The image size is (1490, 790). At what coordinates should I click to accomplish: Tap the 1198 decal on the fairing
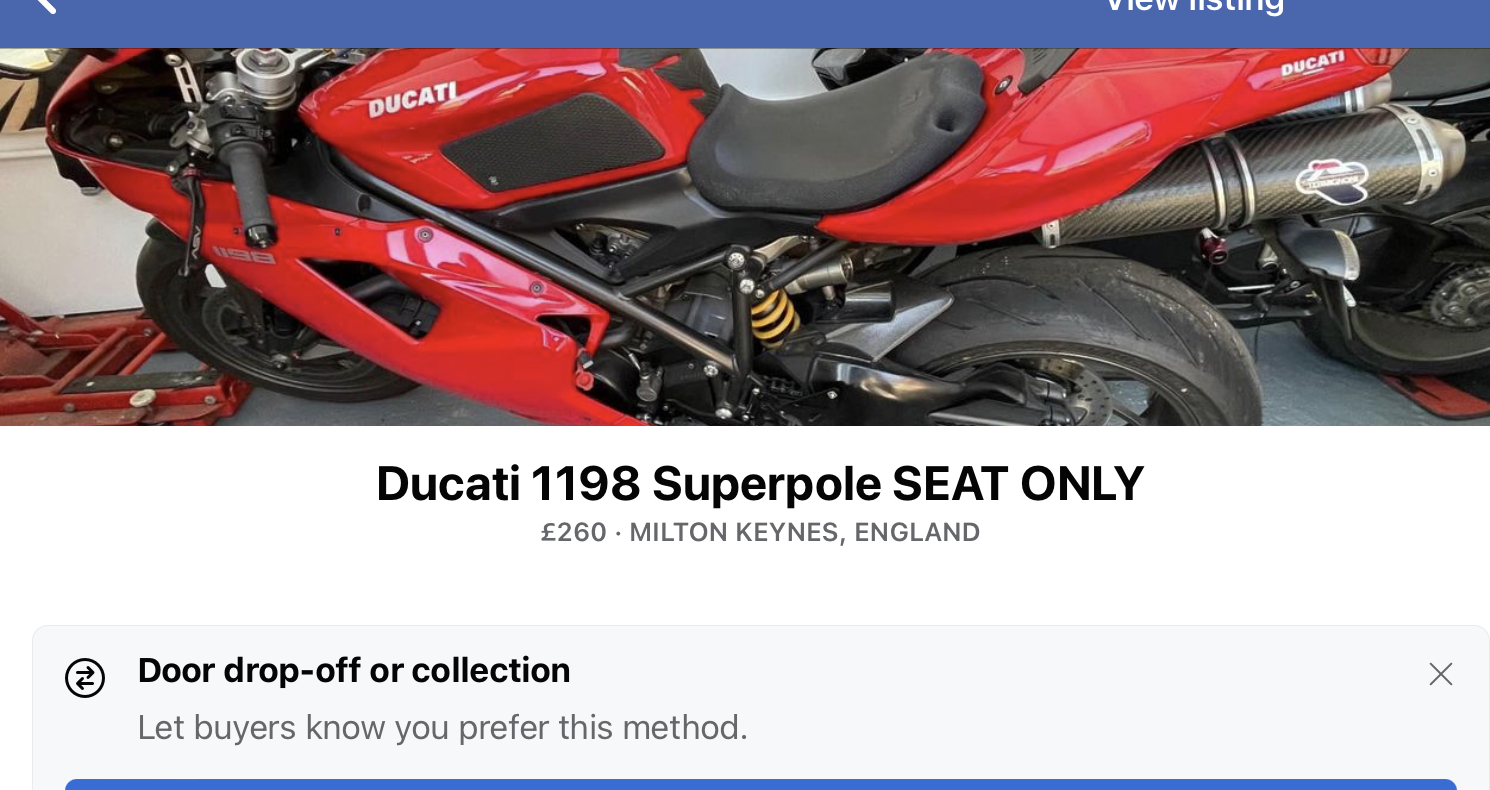point(243,256)
